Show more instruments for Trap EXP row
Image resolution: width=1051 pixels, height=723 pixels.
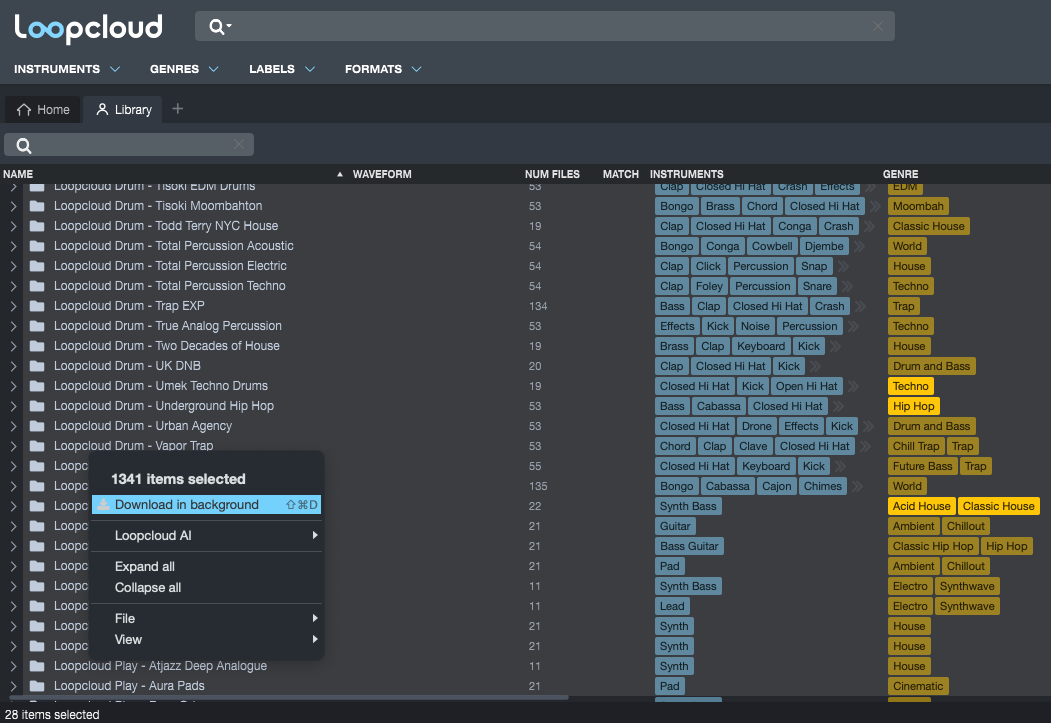860,306
